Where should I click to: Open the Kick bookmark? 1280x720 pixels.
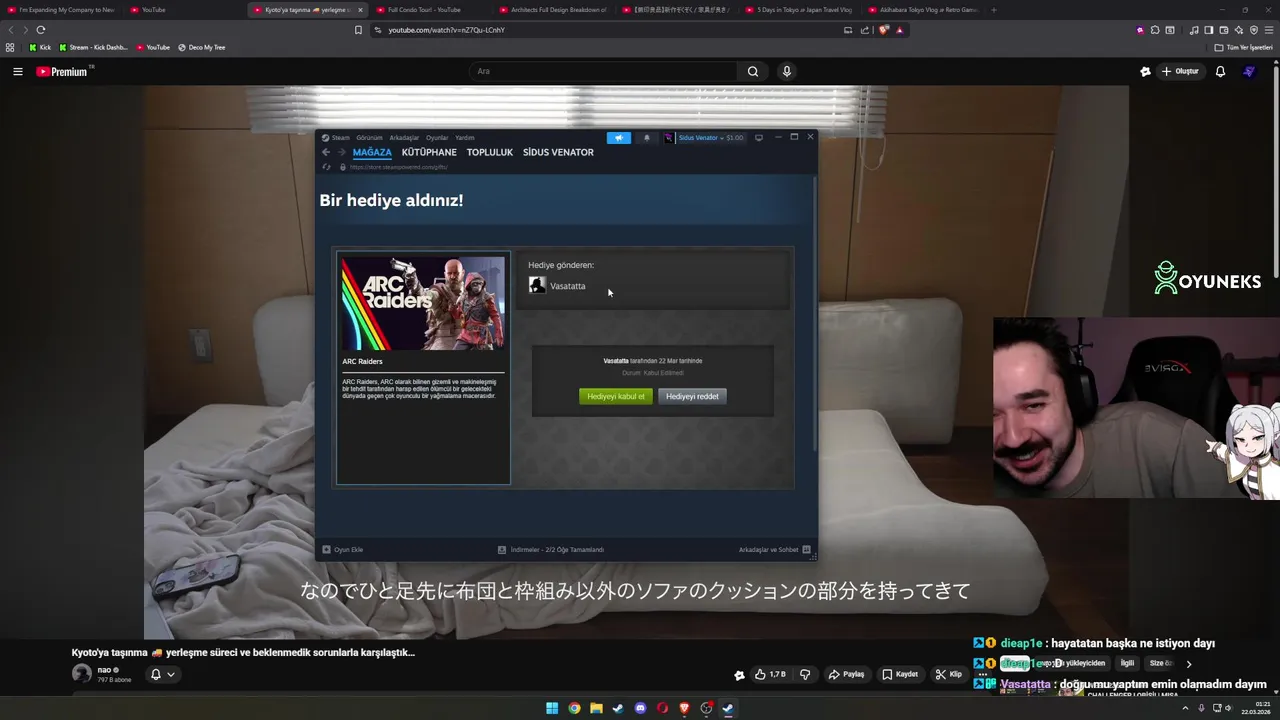tap(40, 47)
